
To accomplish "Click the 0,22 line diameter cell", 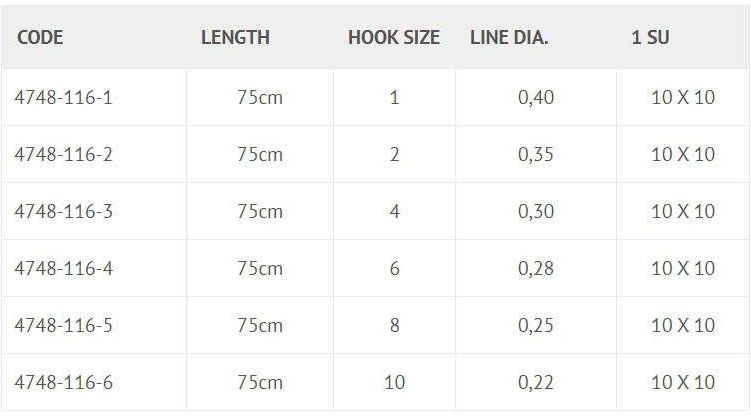I will pyautogui.click(x=536, y=382).
